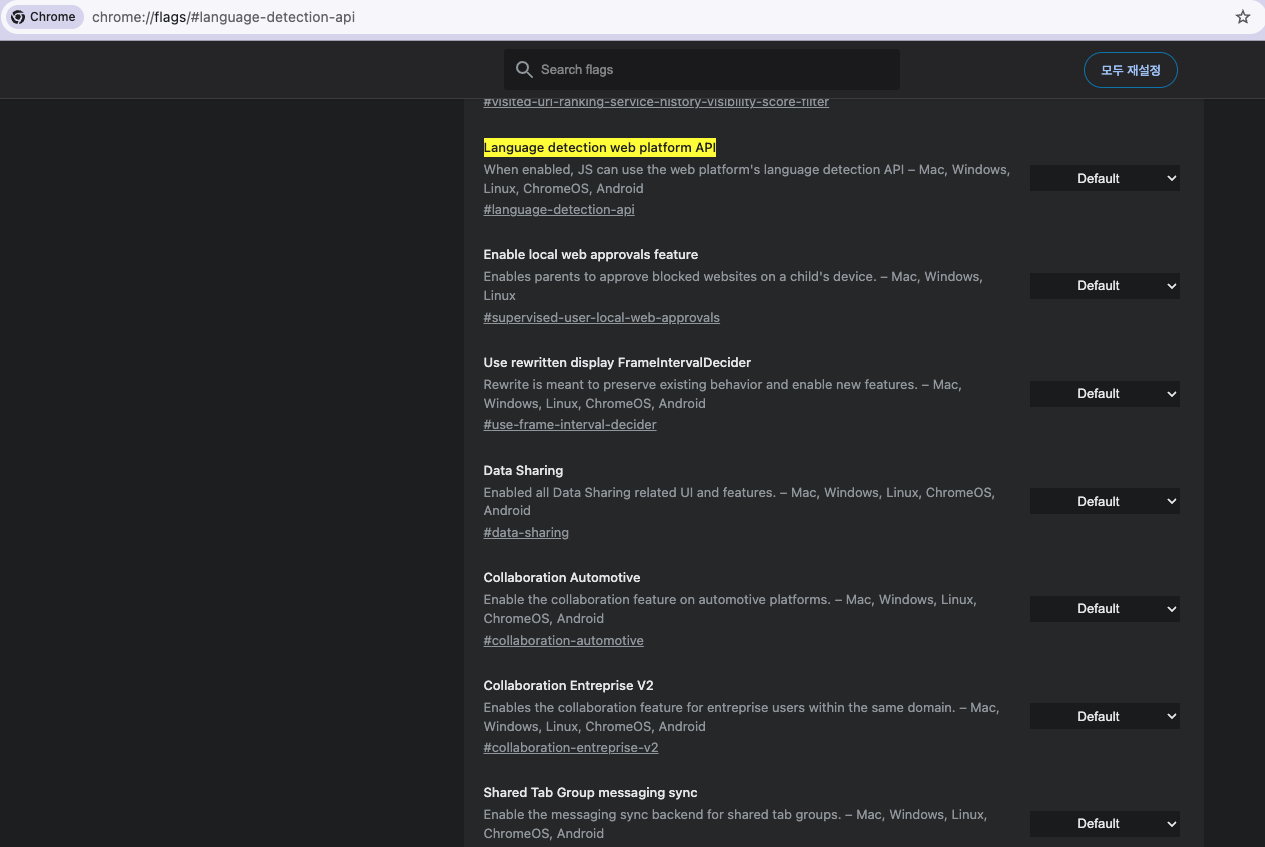Click description 'Enabled all Data Sharing related UI'
The width and height of the screenshot is (1265, 847).
[x=739, y=502]
